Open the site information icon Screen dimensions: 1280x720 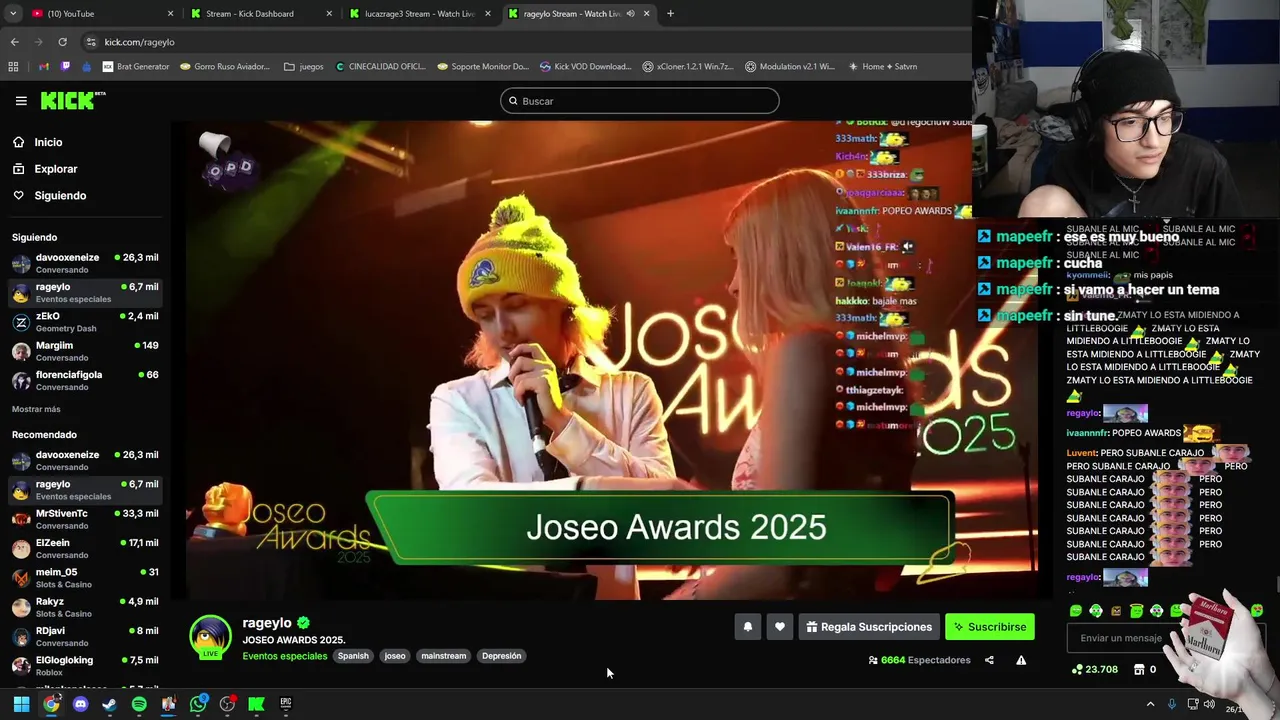point(91,42)
